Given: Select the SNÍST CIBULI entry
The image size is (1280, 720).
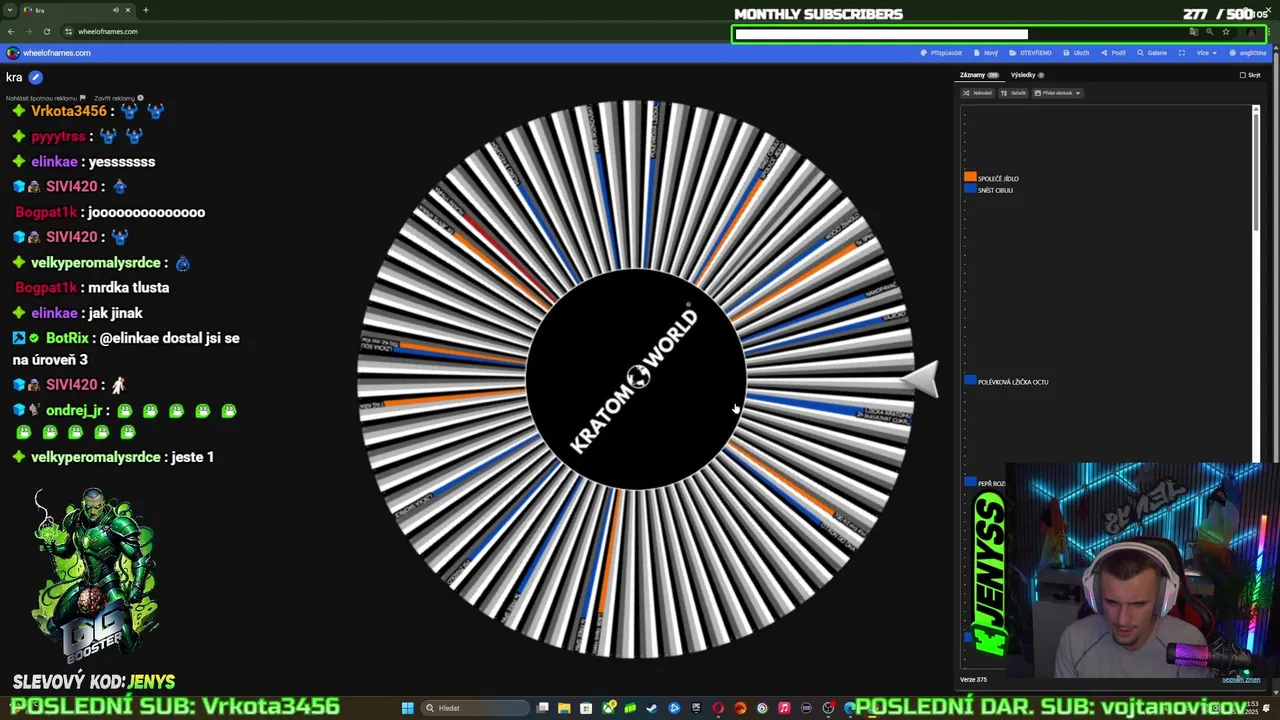Looking at the screenshot, I should coord(995,190).
